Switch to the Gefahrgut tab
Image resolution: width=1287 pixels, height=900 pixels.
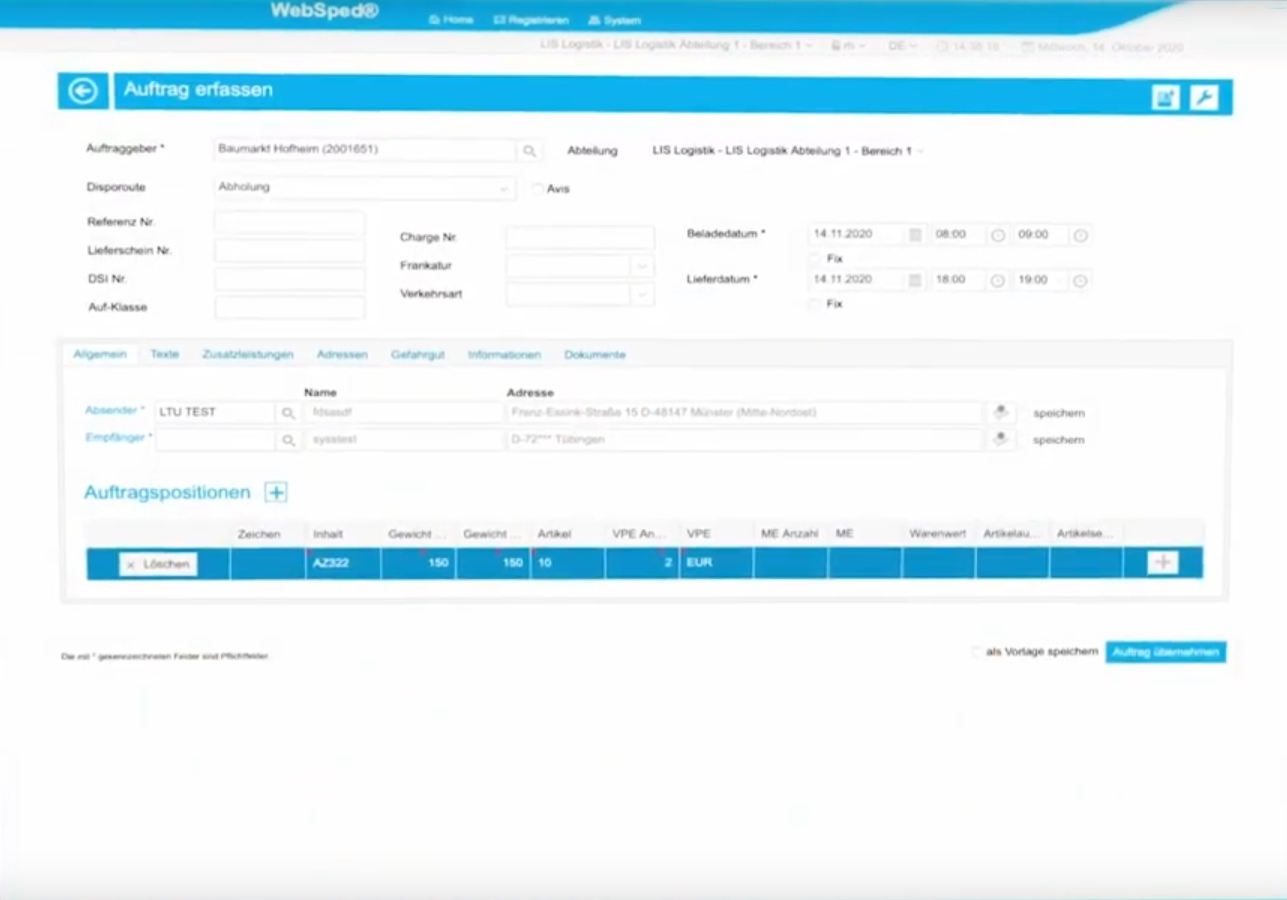[418, 355]
